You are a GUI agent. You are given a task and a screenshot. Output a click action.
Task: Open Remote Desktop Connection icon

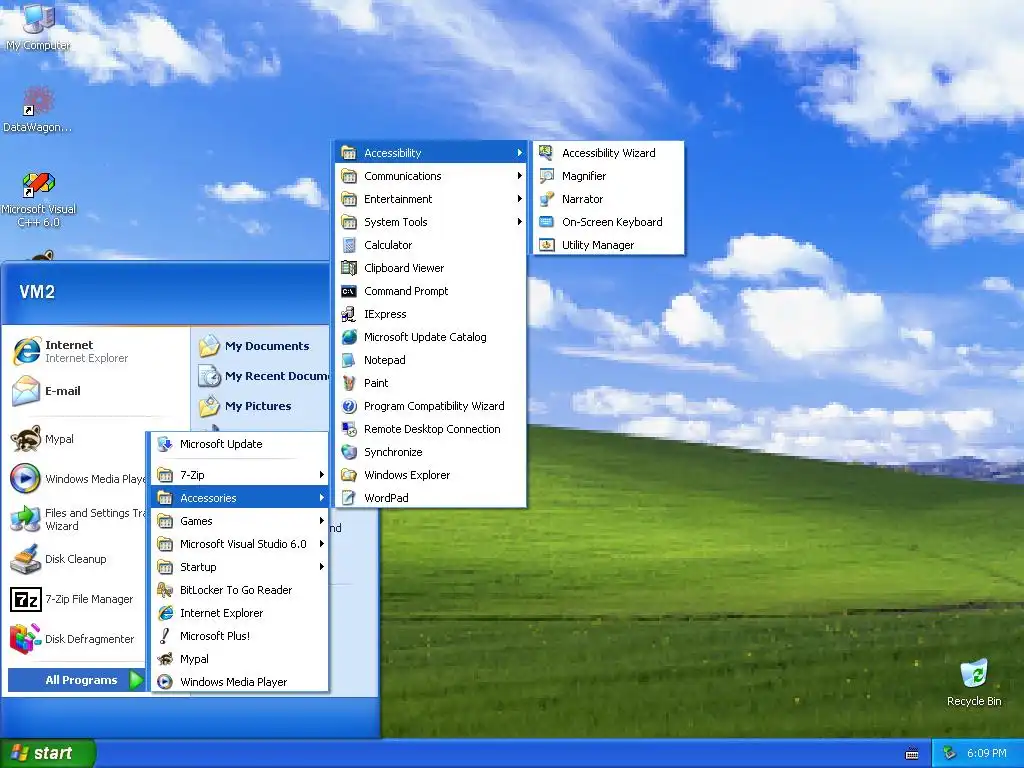pyautogui.click(x=349, y=429)
